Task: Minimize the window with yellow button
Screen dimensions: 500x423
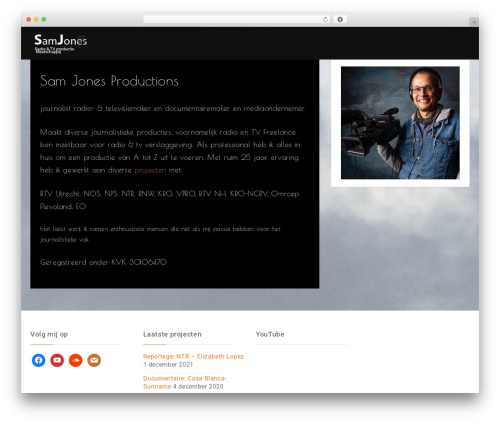Action: tap(36, 20)
